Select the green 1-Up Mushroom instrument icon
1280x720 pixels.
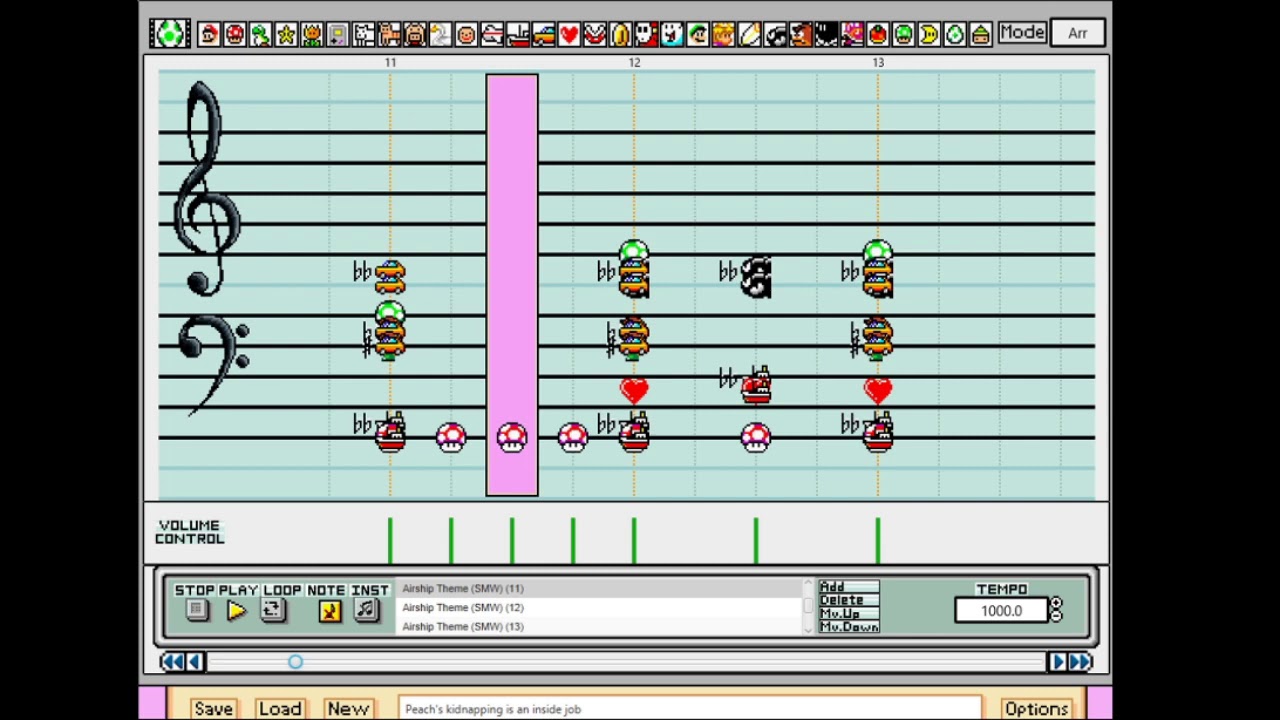tap(904, 35)
